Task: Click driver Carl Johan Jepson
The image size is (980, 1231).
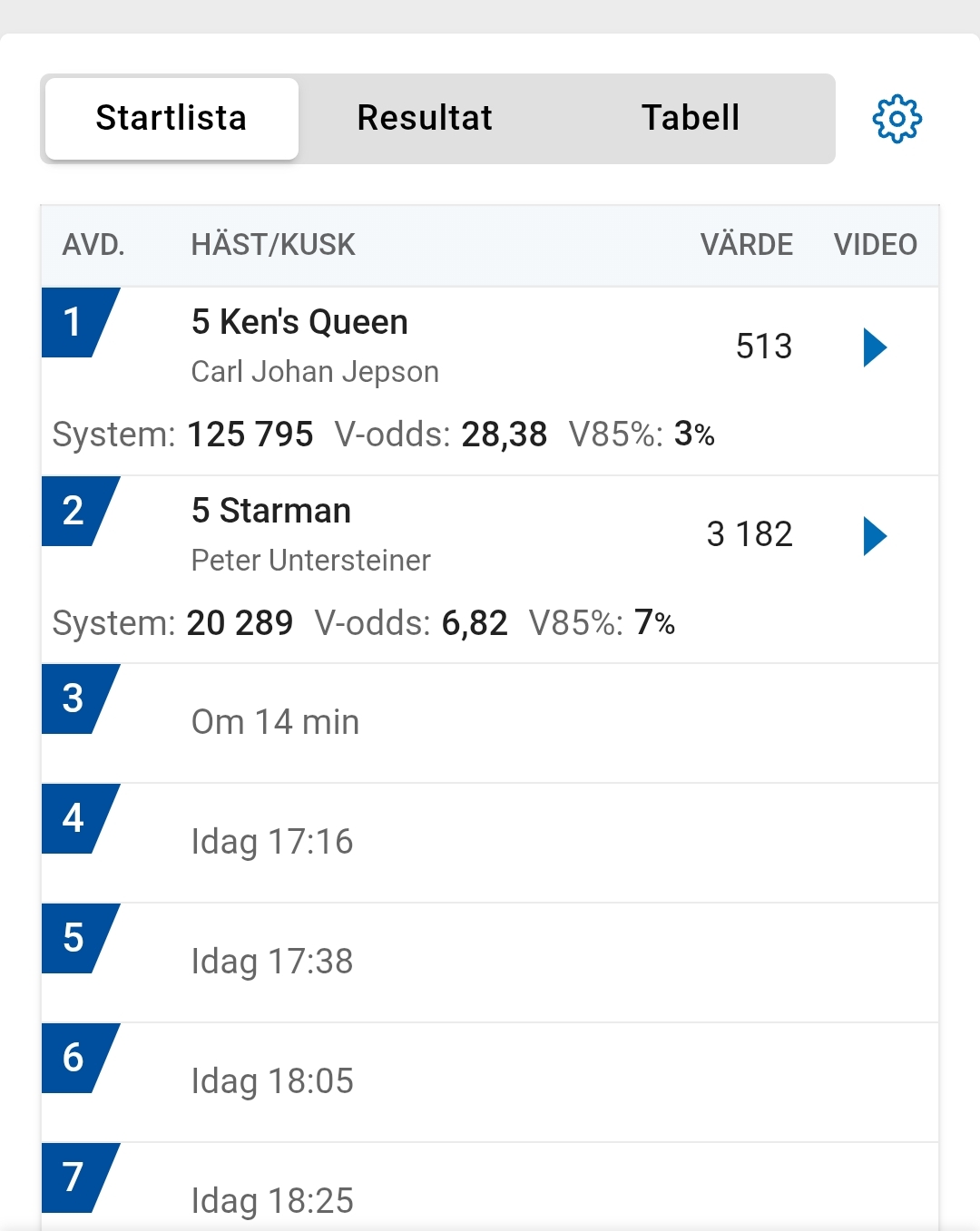Action: (x=315, y=372)
